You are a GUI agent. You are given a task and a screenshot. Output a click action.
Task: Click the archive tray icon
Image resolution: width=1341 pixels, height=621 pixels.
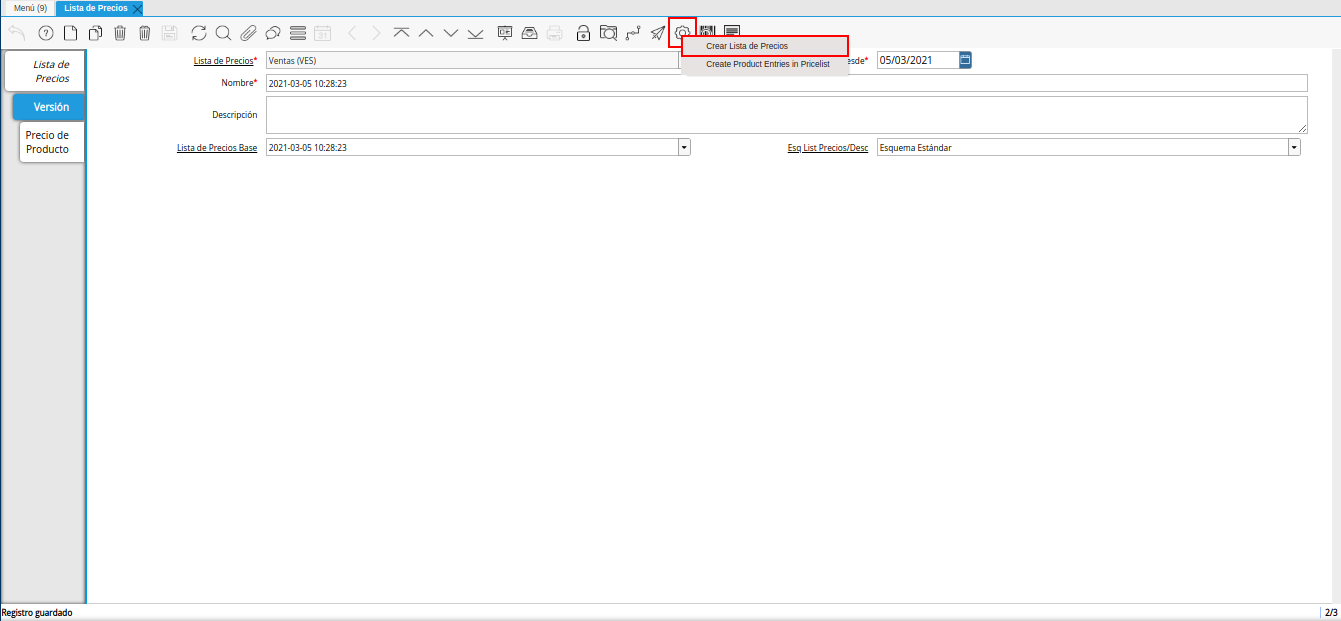pos(530,33)
